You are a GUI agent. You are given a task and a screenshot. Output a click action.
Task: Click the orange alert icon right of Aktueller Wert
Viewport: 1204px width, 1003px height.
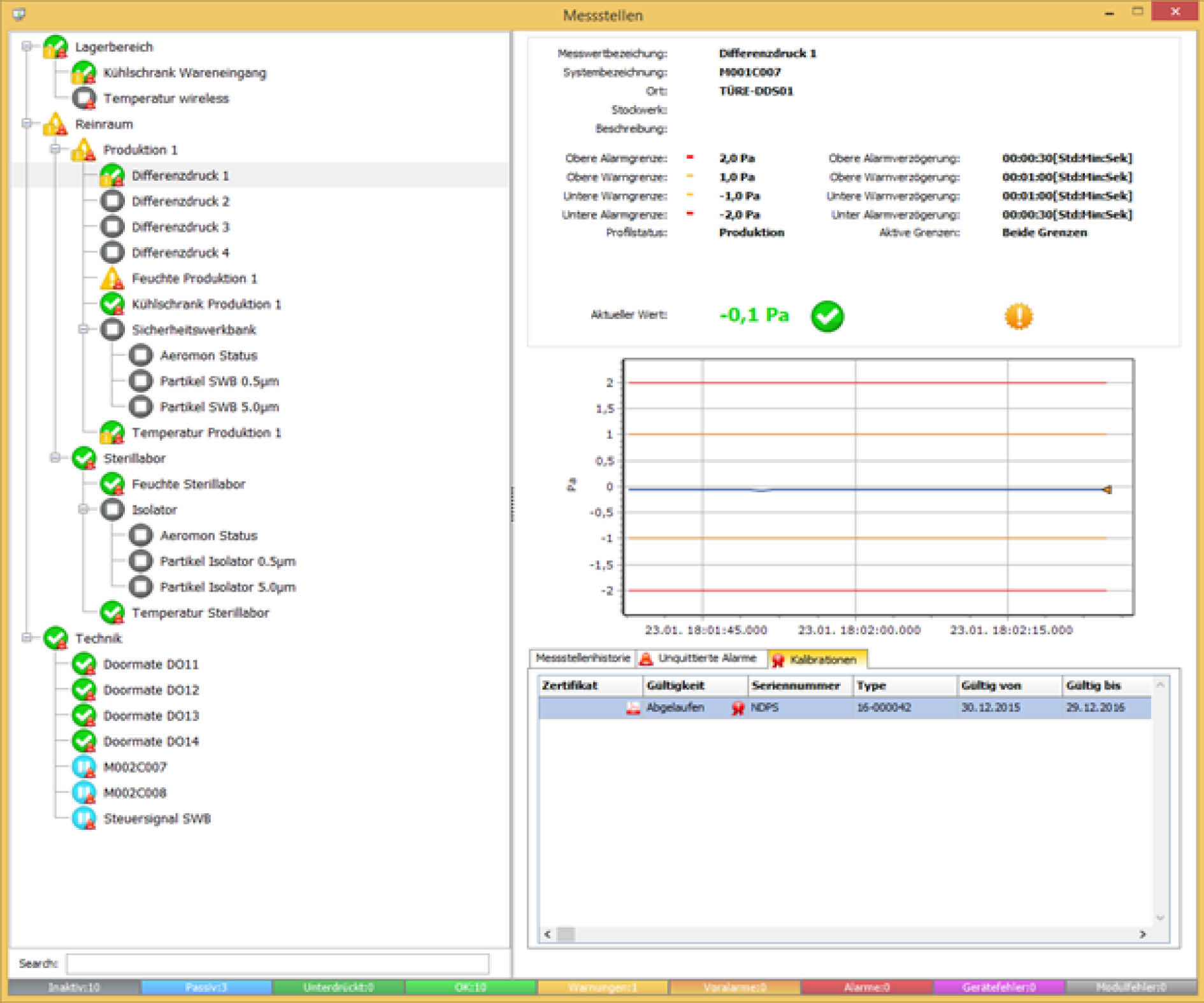pyautogui.click(x=1019, y=315)
